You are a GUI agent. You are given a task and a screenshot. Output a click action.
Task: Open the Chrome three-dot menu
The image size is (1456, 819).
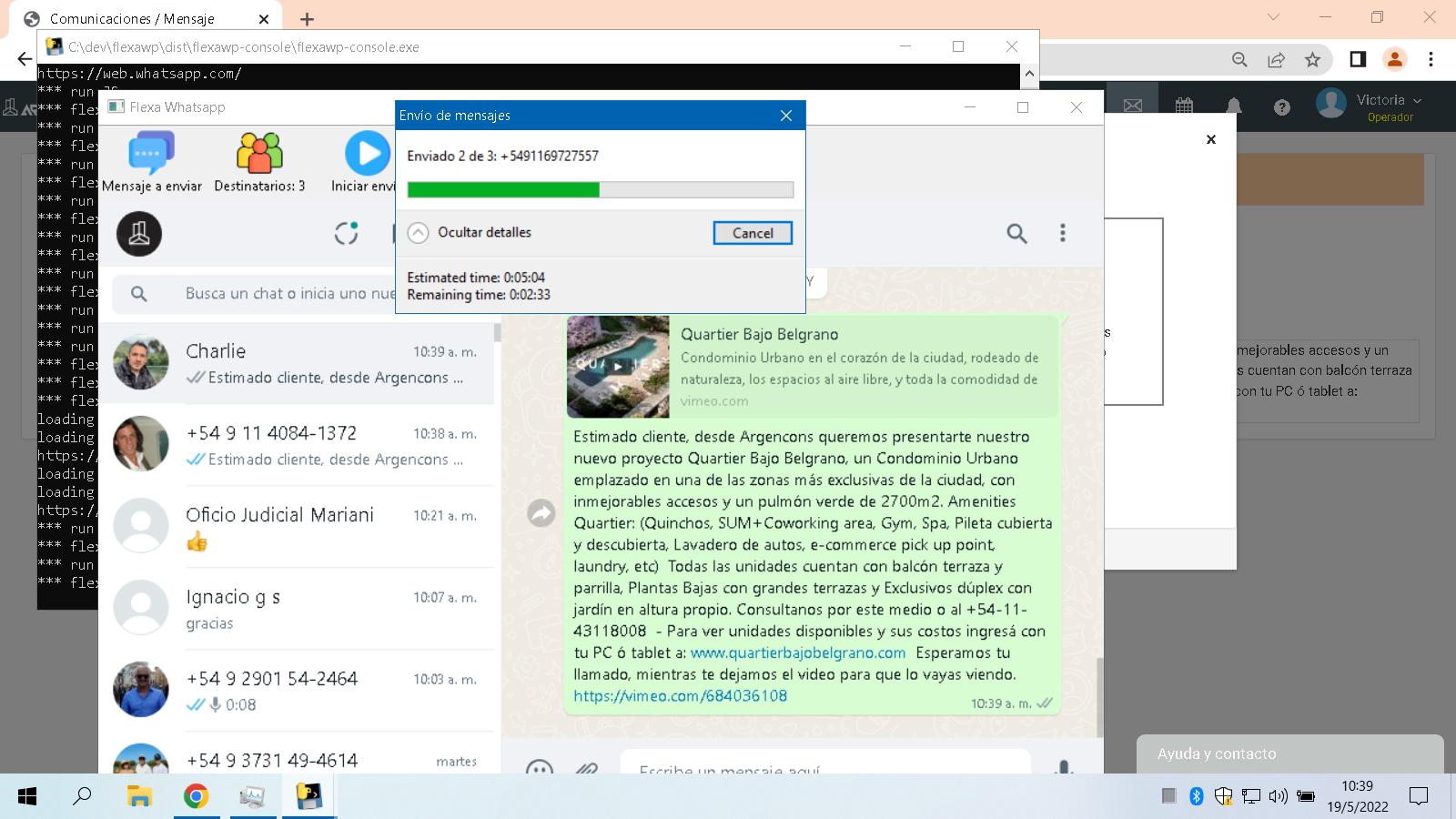[1431, 59]
